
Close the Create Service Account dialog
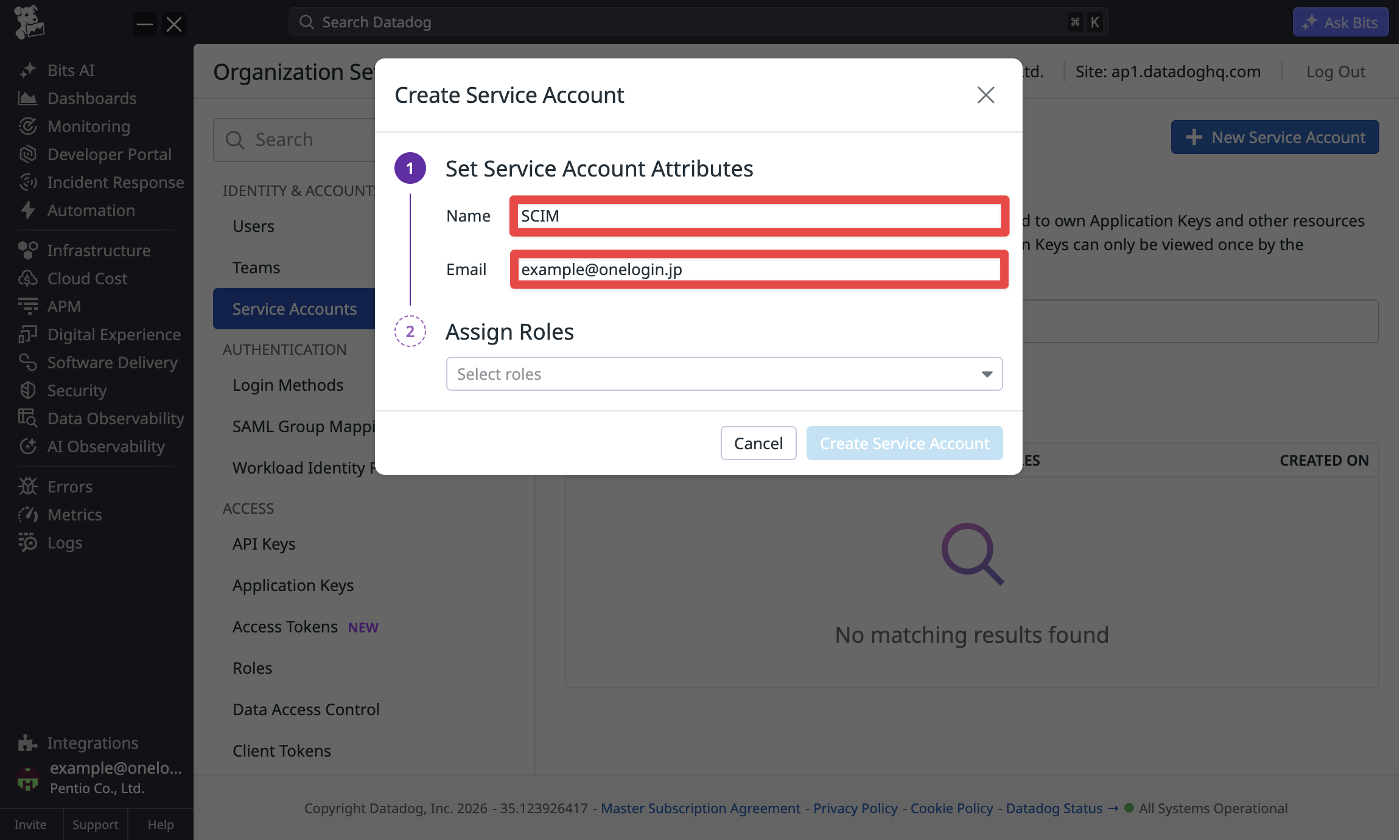[985, 95]
